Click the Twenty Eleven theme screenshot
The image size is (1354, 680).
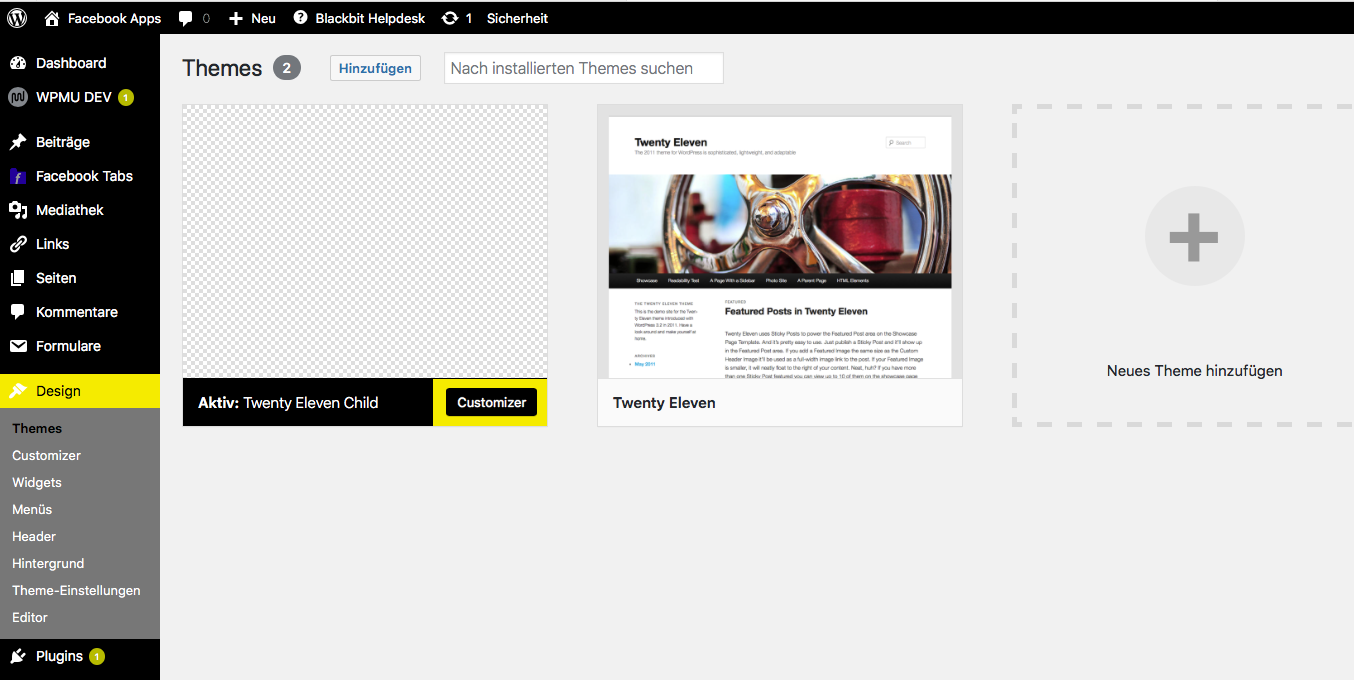(780, 242)
